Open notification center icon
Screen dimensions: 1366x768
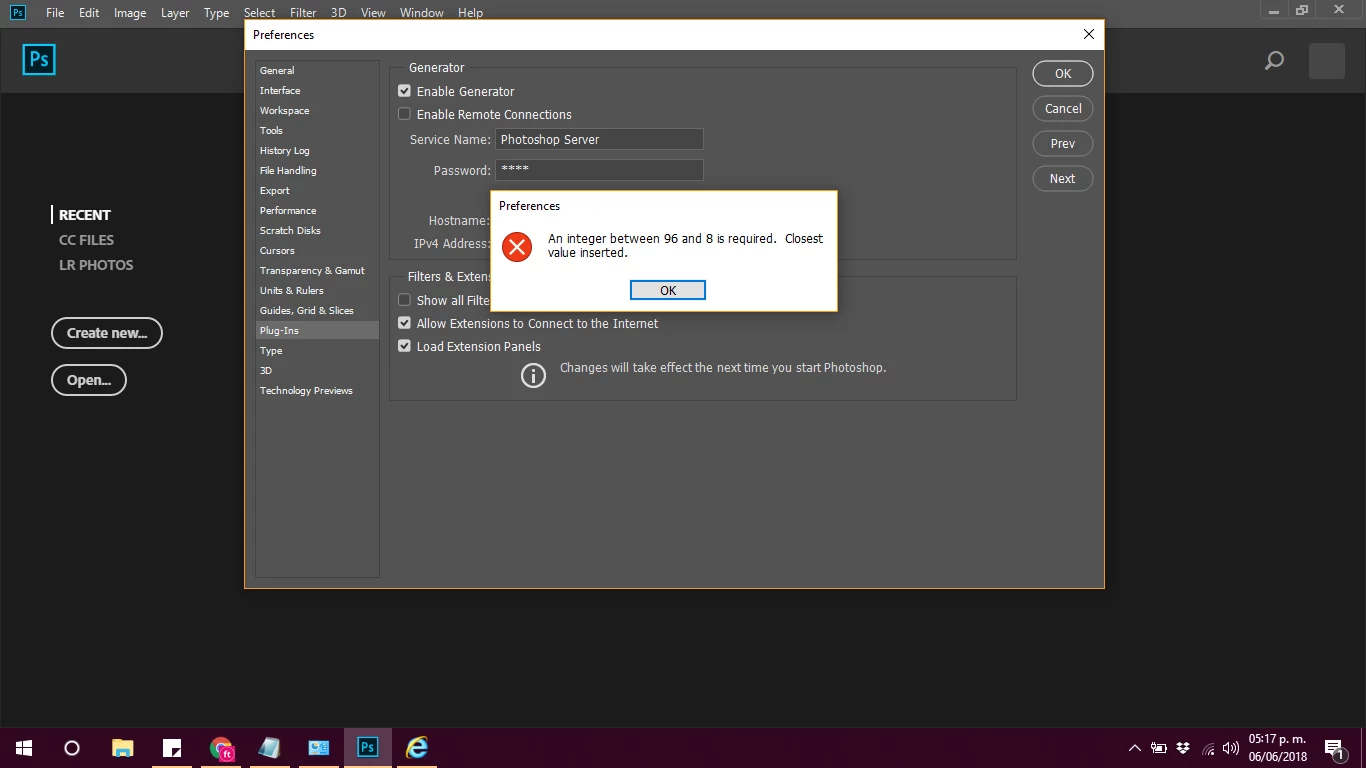pyautogui.click(x=1334, y=749)
